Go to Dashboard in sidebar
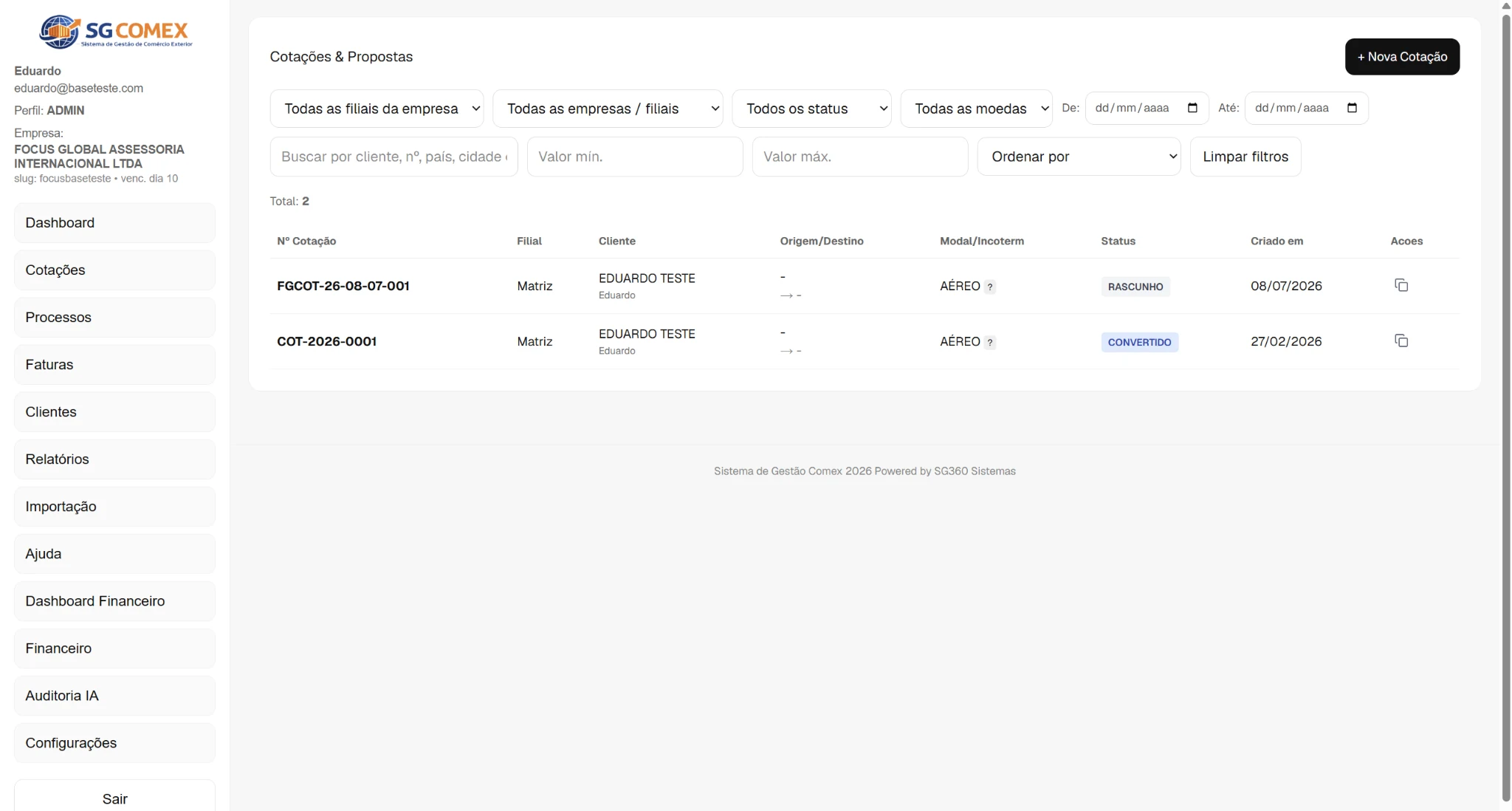This screenshot has width=1512, height=811. [x=114, y=223]
